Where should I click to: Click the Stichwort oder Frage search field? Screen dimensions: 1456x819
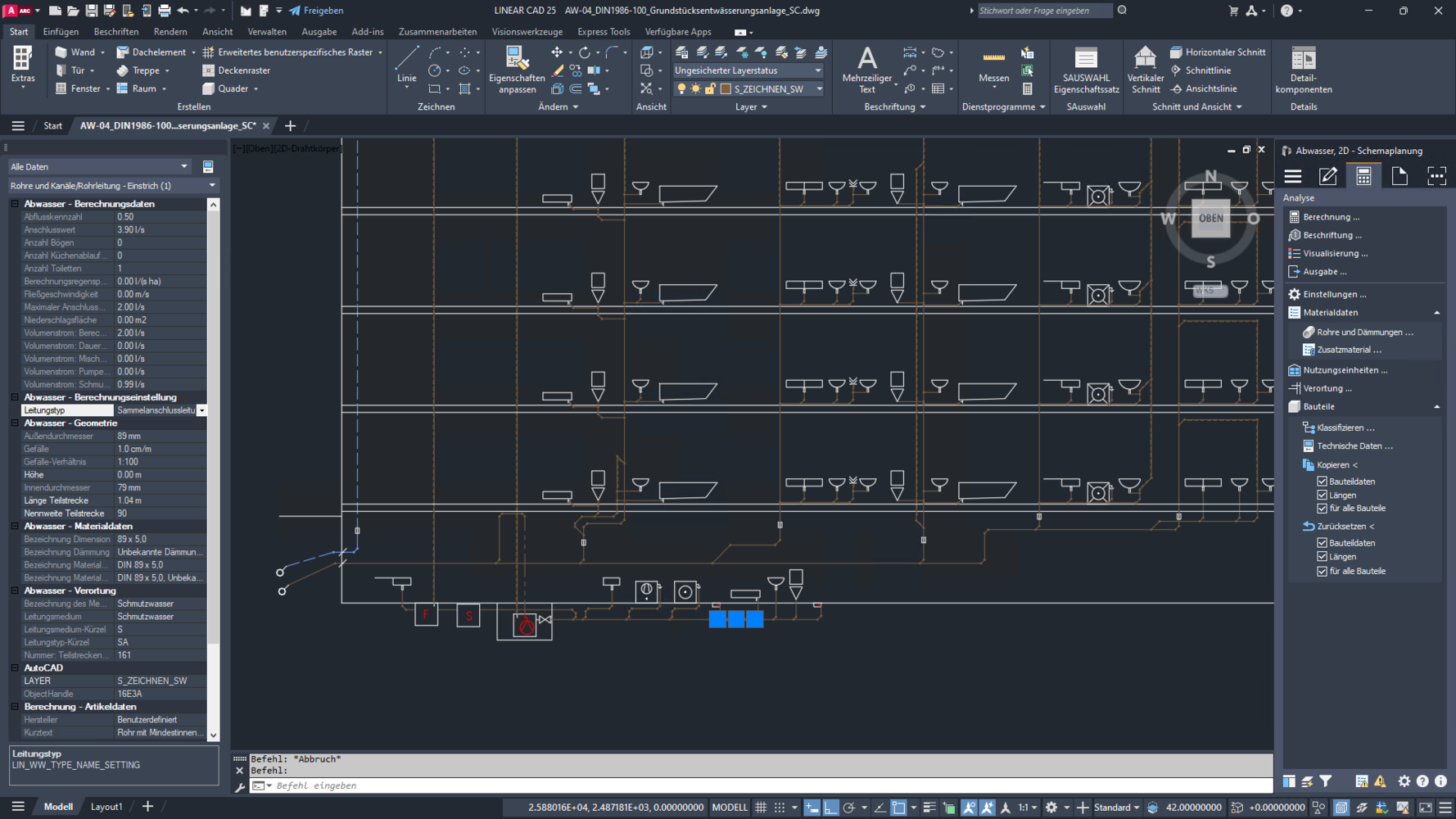click(1044, 11)
